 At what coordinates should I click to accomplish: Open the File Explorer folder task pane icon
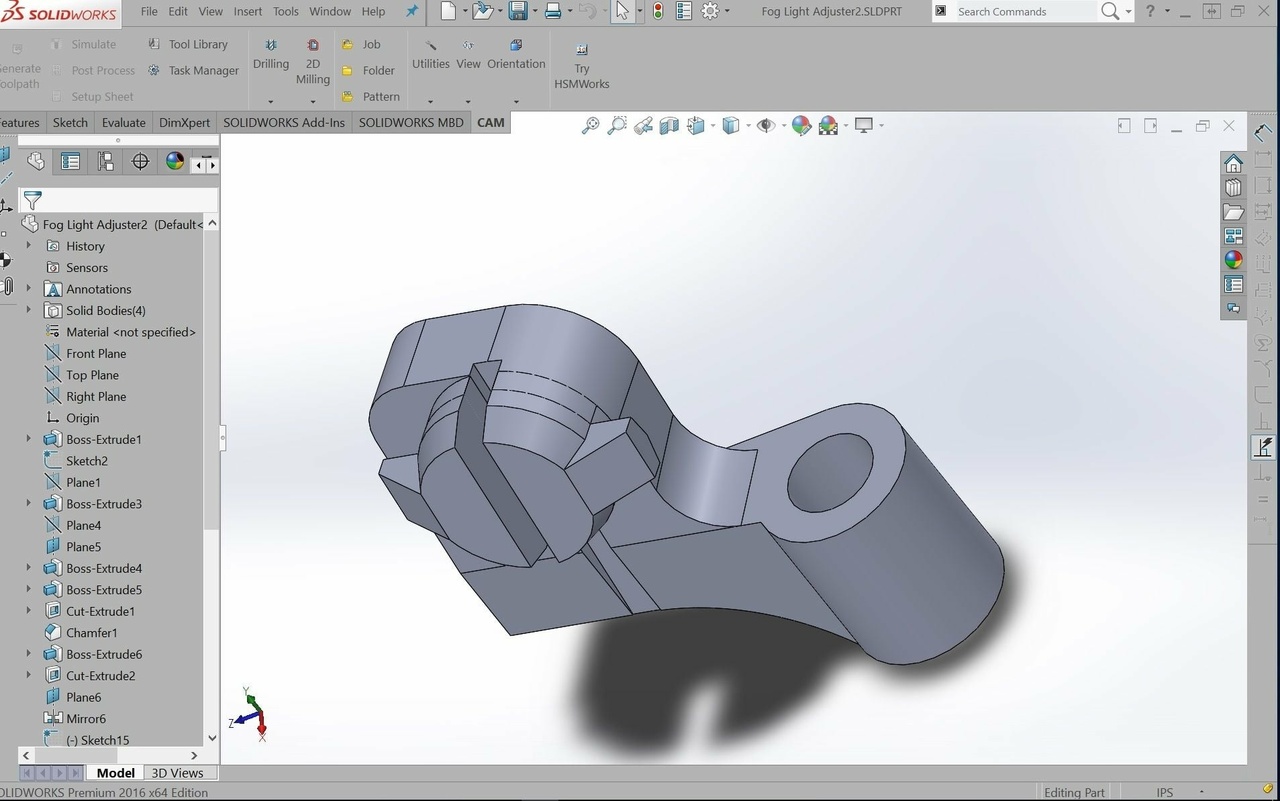tap(1233, 212)
